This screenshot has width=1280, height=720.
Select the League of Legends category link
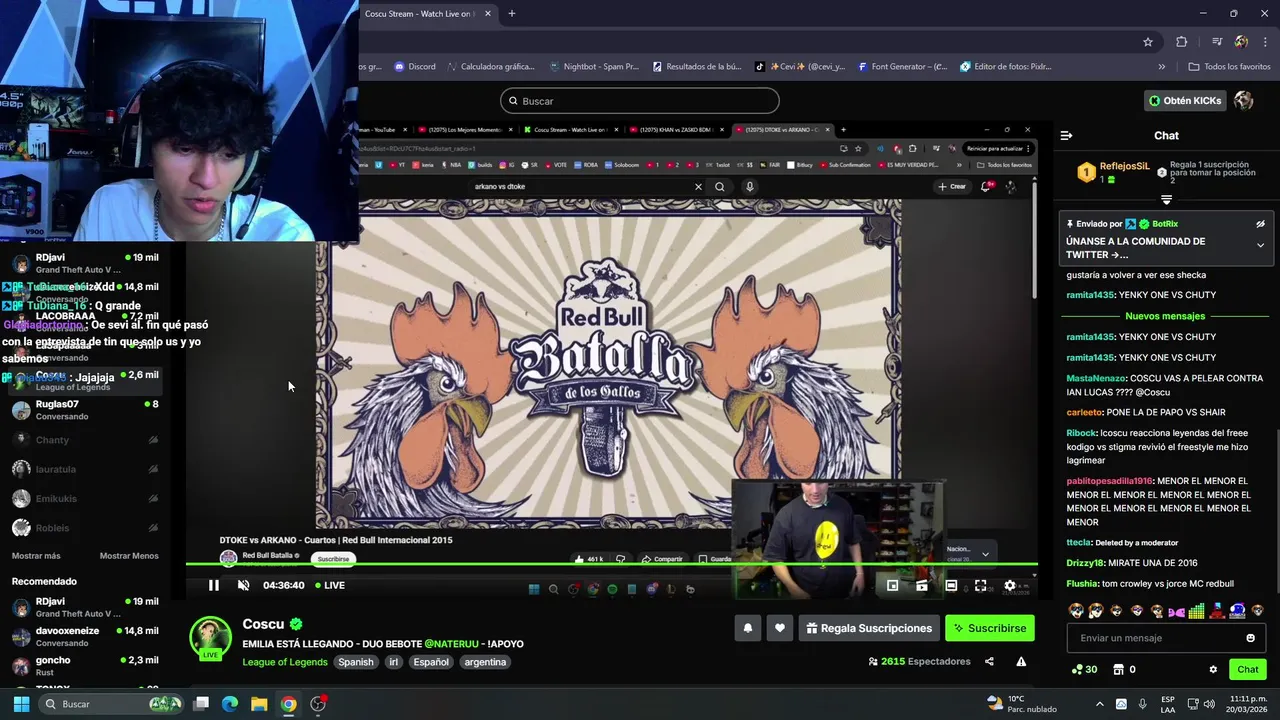point(285,662)
